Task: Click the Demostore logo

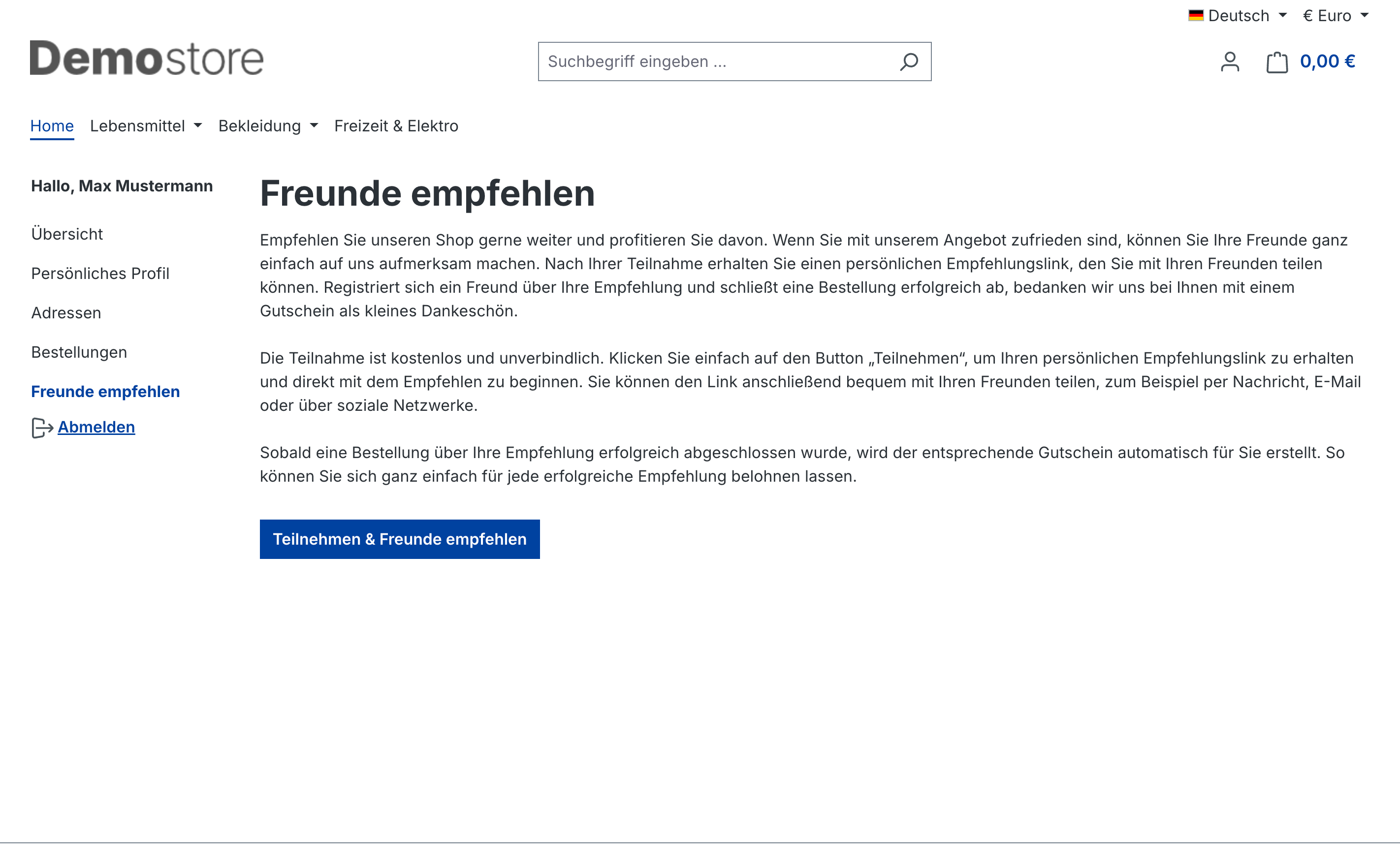Action: (147, 58)
